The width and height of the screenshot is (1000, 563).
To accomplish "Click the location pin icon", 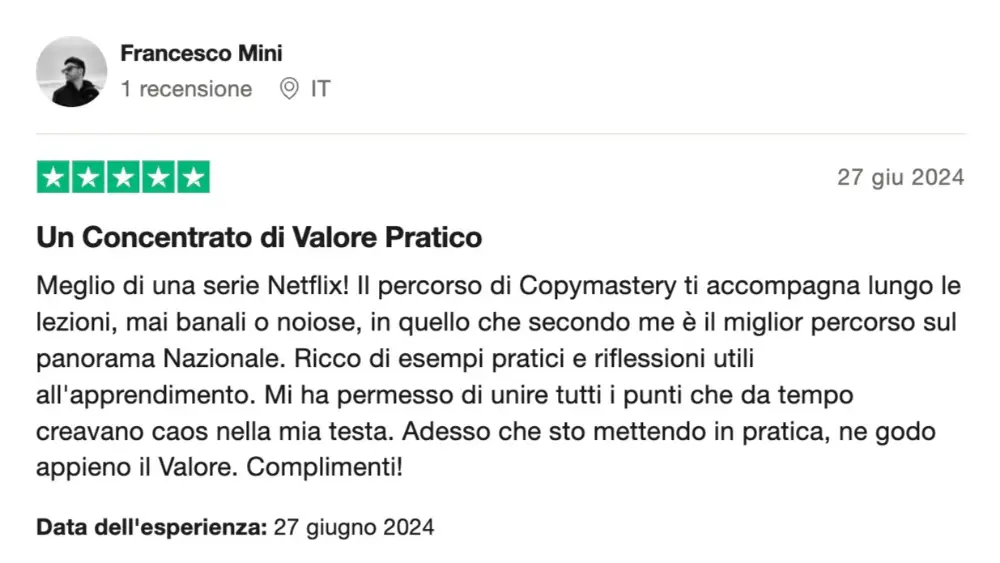I will (x=289, y=89).
